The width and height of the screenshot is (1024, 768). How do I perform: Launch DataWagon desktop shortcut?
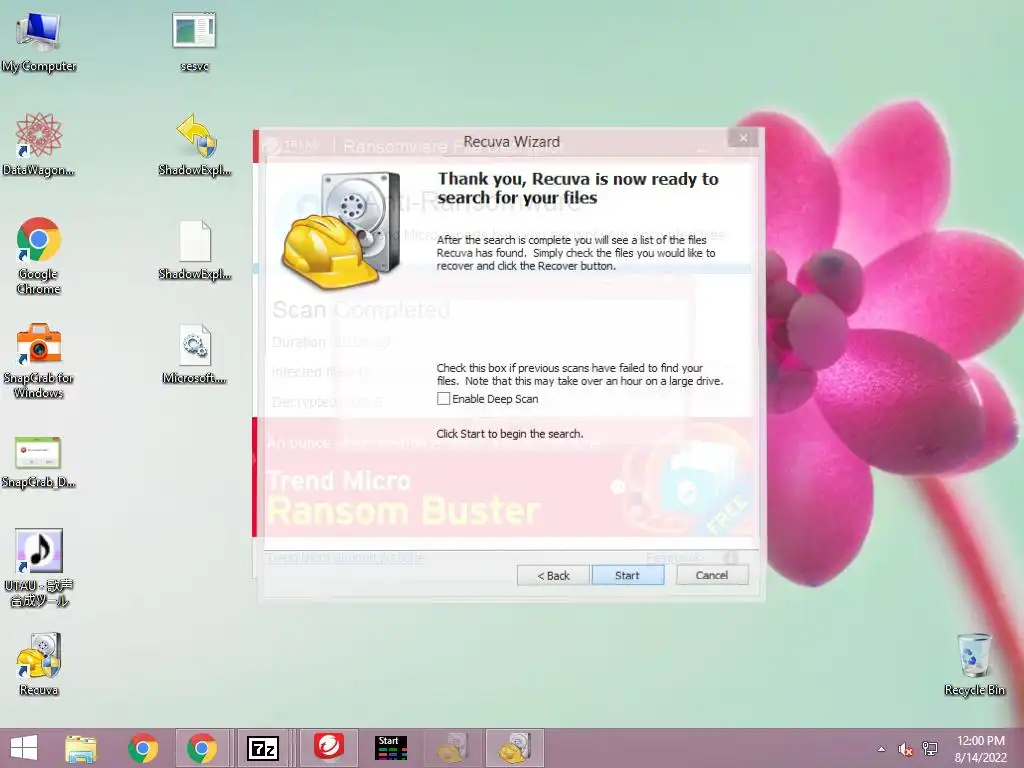[x=39, y=144]
